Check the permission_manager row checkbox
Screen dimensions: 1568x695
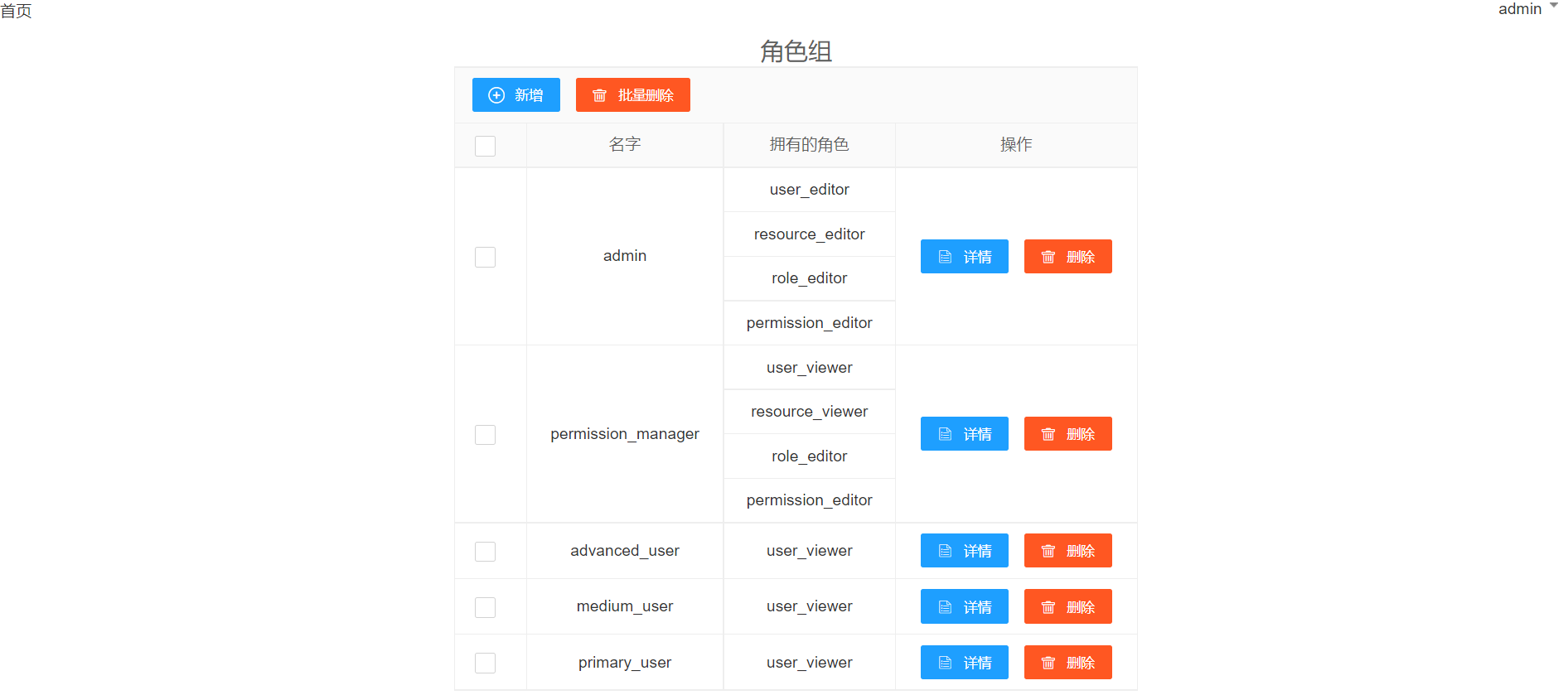tap(485, 435)
